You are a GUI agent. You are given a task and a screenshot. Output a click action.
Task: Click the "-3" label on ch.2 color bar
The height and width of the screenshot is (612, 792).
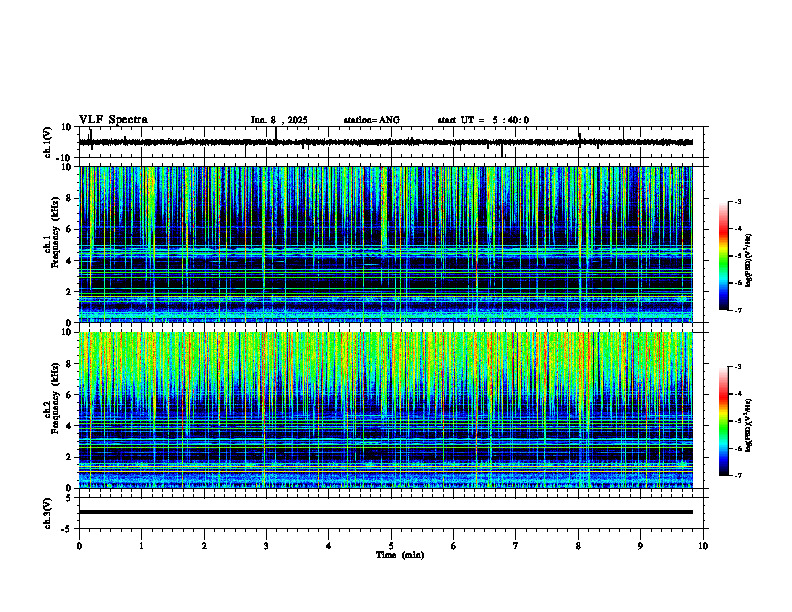(738, 367)
